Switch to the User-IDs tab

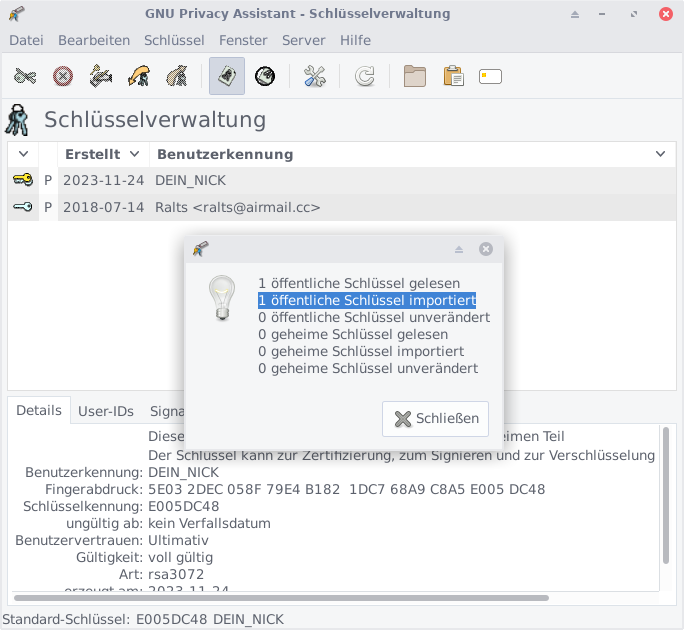coord(106,411)
